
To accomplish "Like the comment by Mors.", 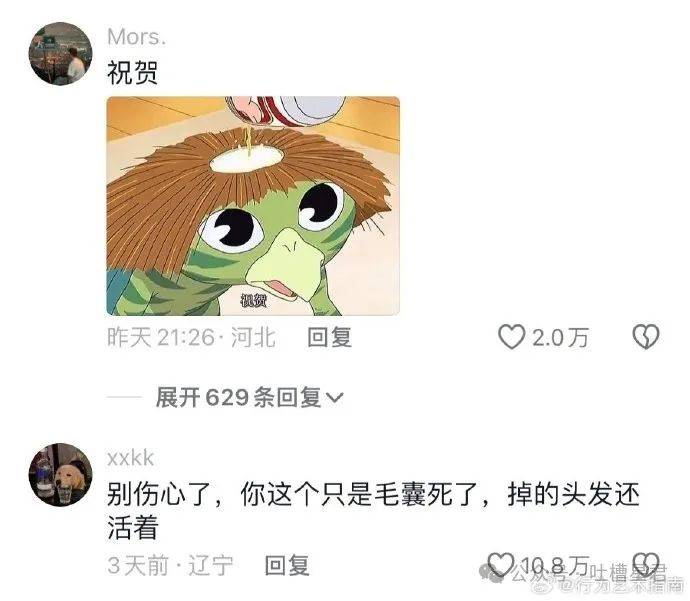I will pos(511,337).
